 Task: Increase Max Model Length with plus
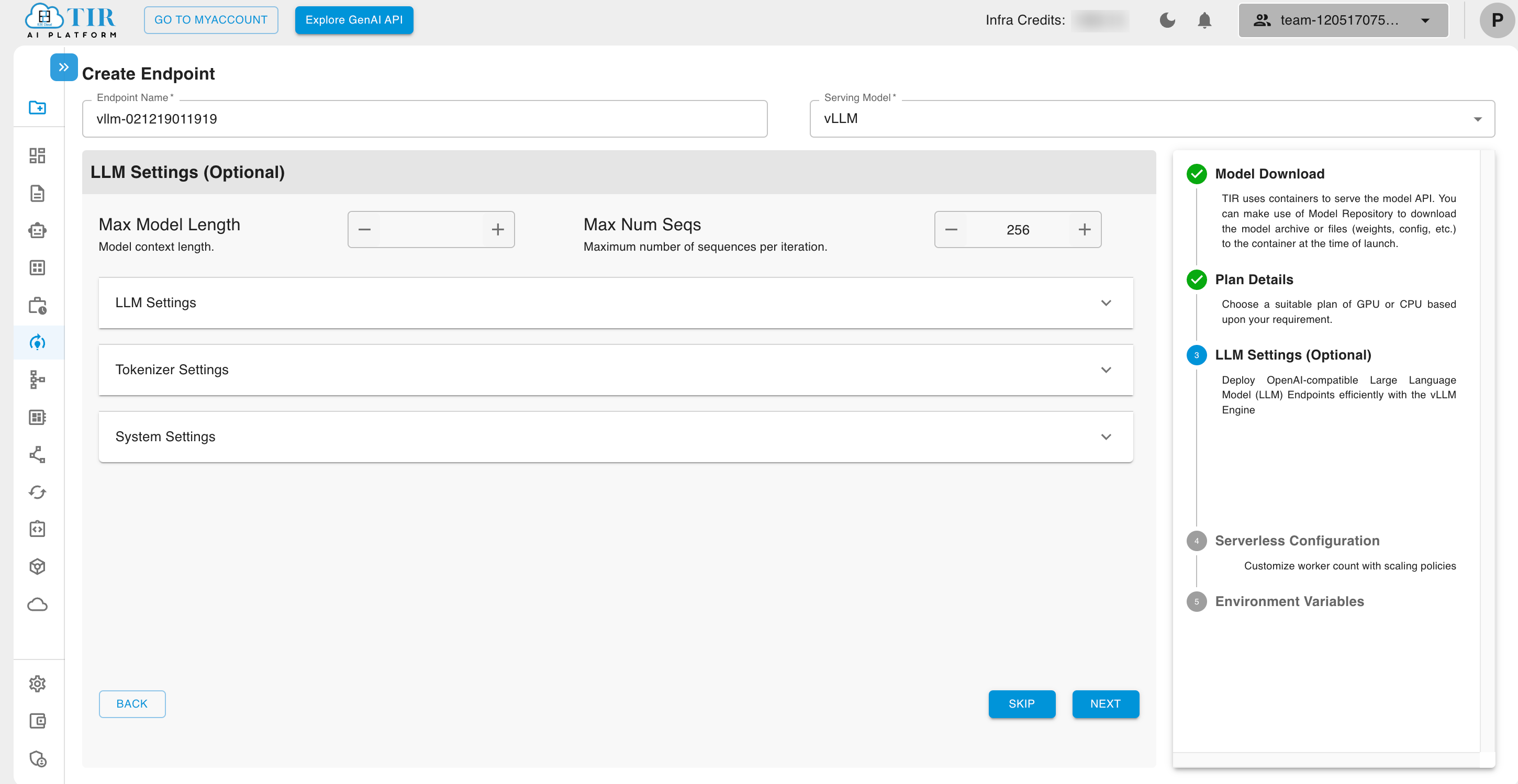(498, 230)
